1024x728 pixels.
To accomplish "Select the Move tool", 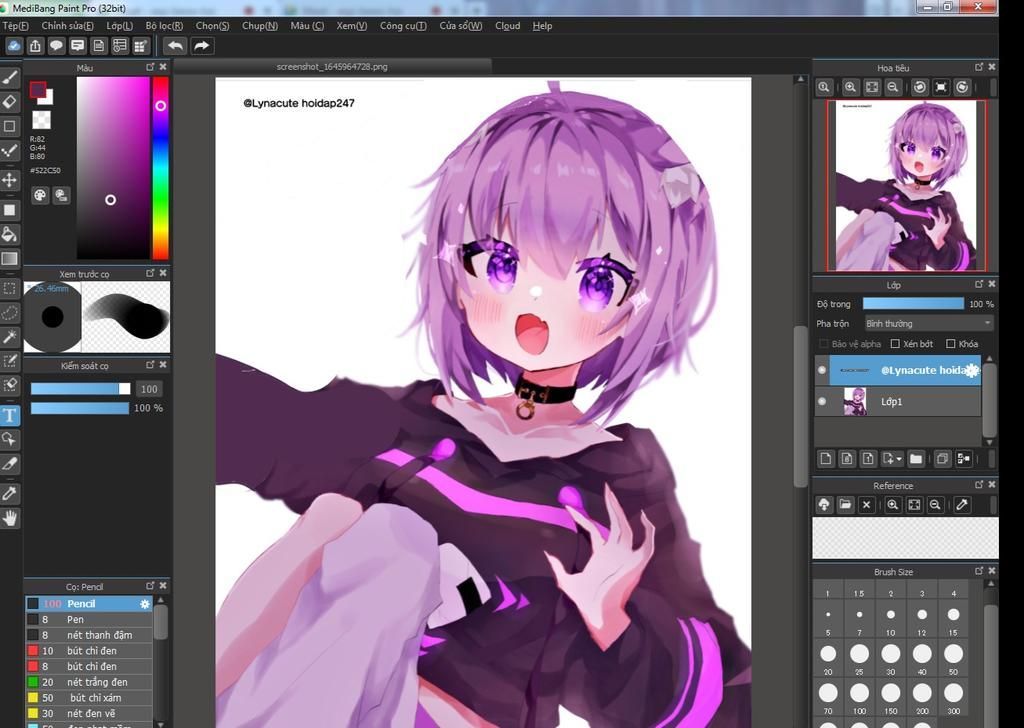I will (x=10, y=180).
